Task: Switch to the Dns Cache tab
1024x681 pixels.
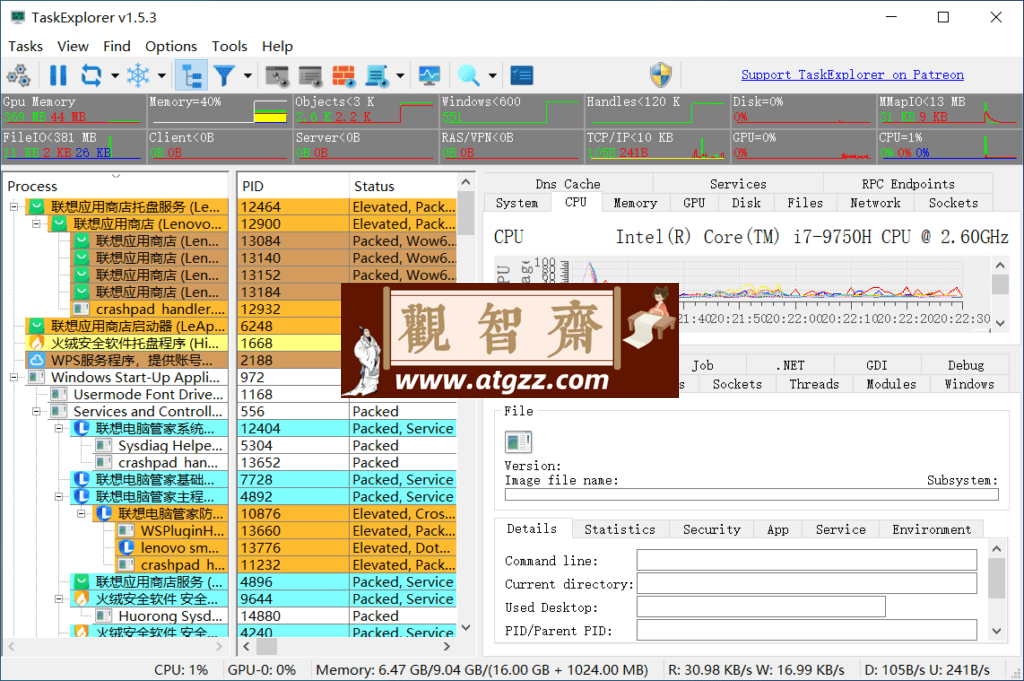Action: click(568, 184)
